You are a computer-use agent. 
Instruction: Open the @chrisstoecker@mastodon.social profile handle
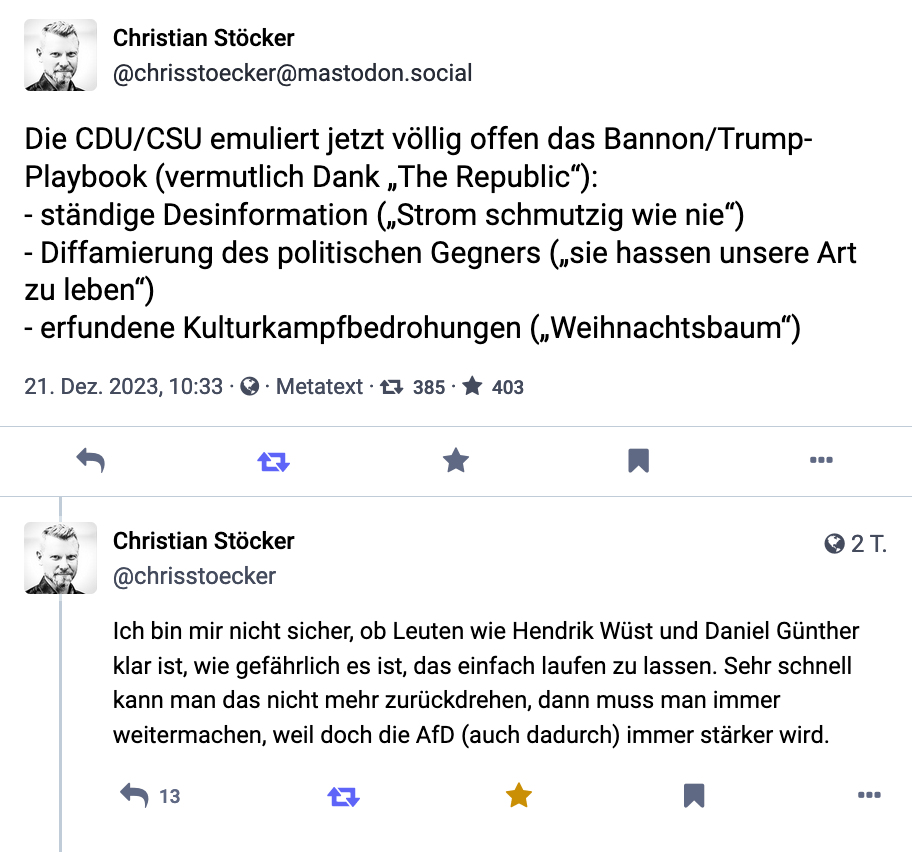pyautogui.click(x=292, y=73)
